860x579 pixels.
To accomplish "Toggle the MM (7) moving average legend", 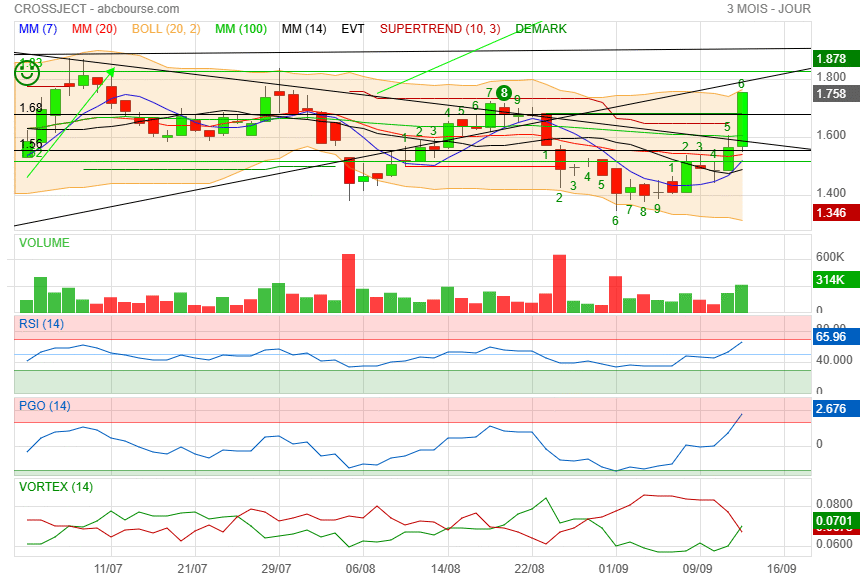I will [x=39, y=29].
